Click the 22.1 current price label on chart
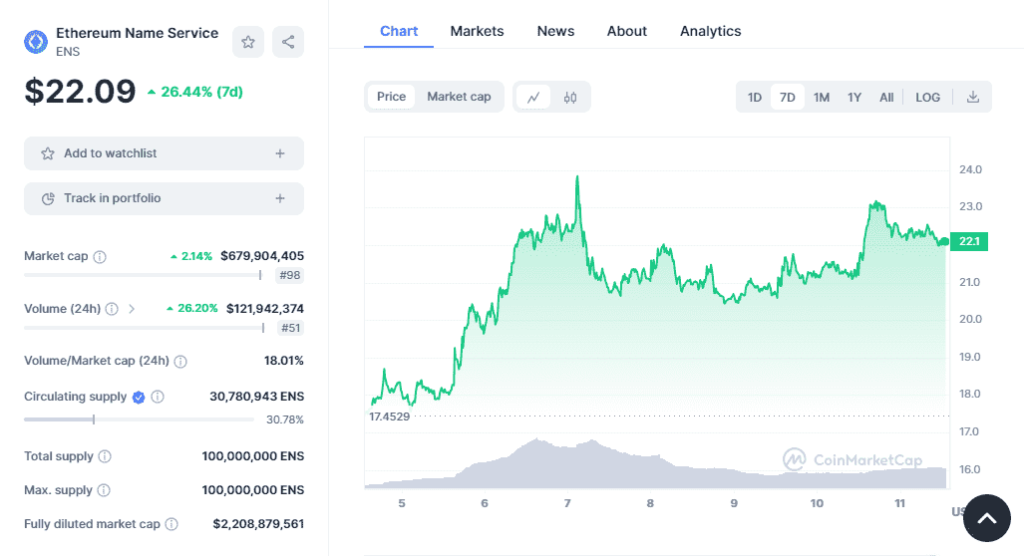Screen dimensions: 1024x556 (969, 241)
